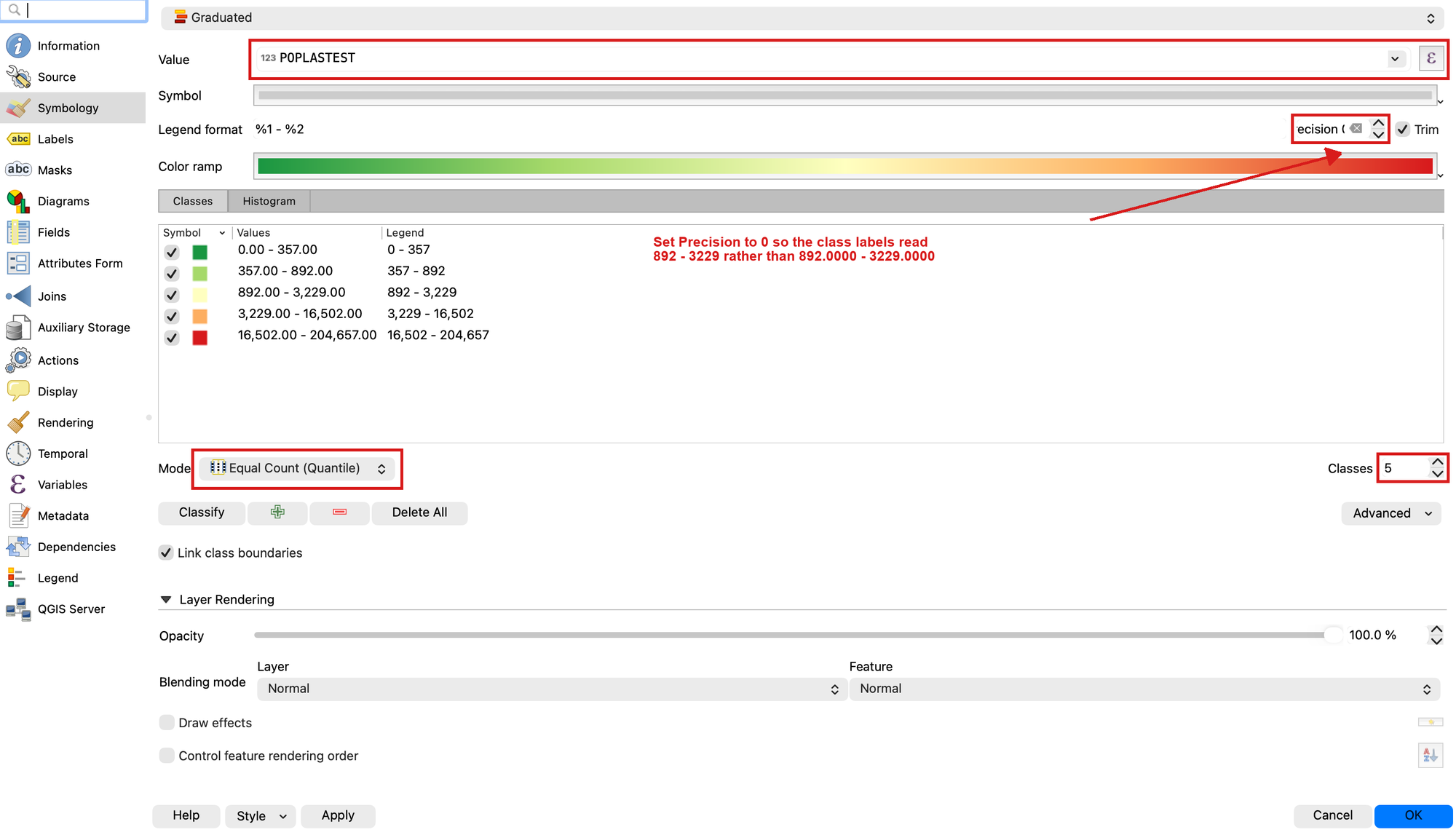Click the red class color swatch
This screenshot has width=1456, height=835.
coord(199,338)
